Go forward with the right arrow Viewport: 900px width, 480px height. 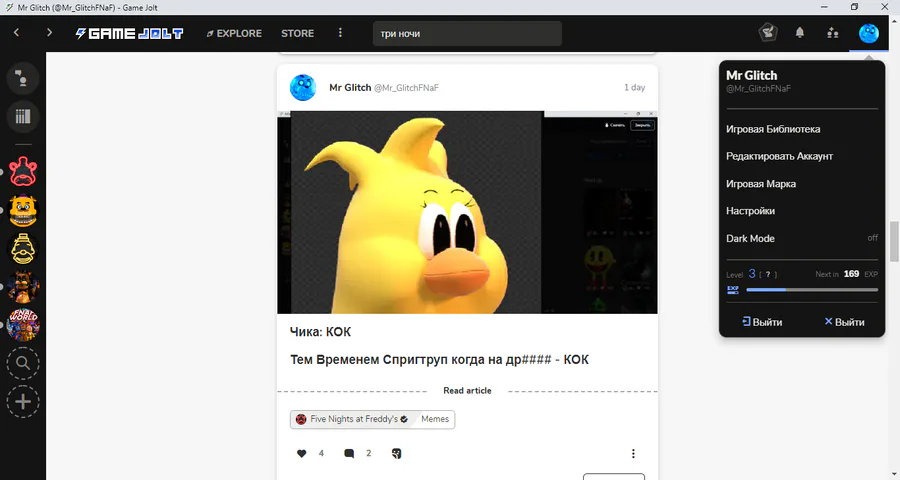(x=49, y=33)
